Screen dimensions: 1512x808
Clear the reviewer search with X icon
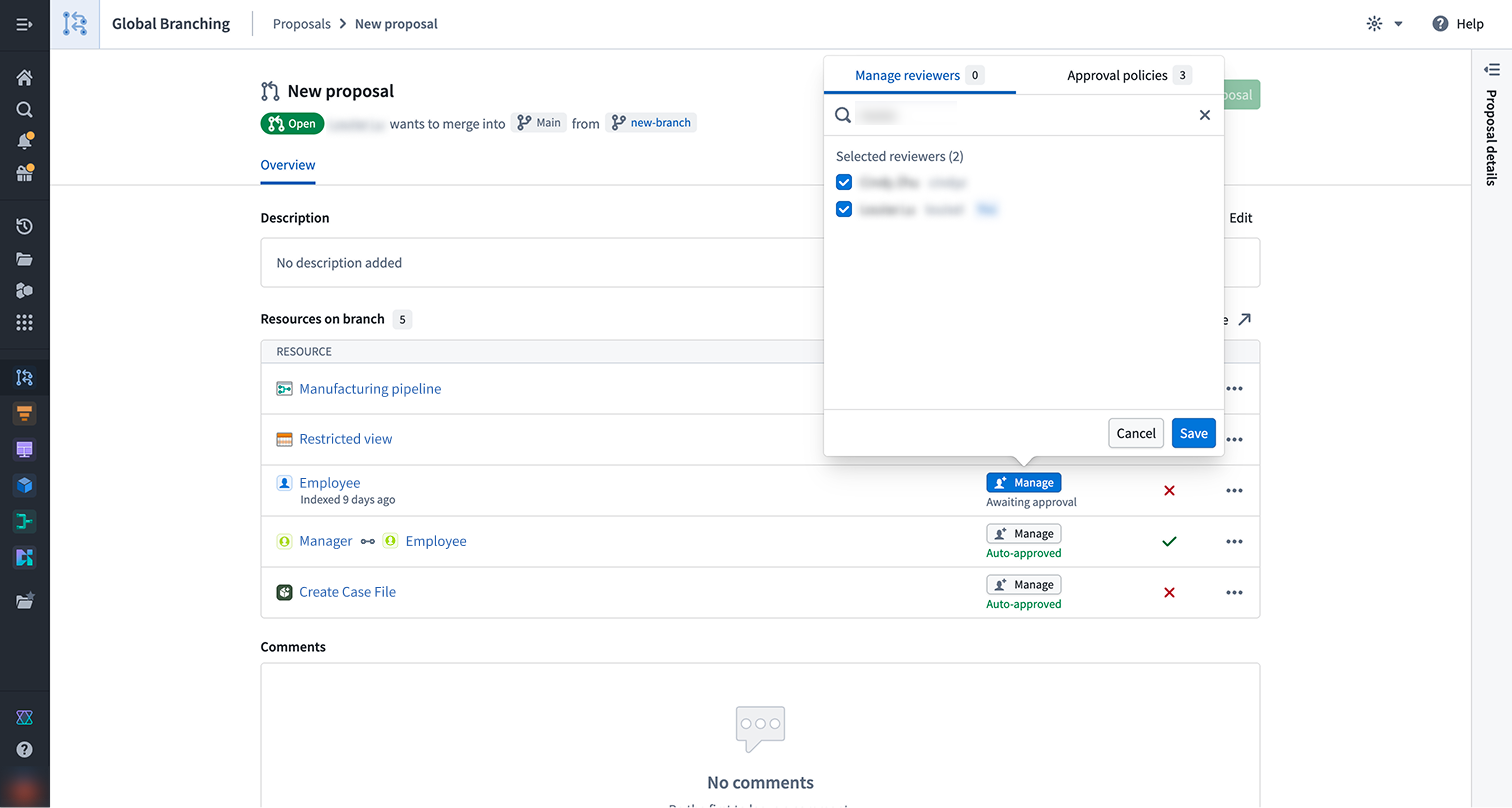(x=1205, y=115)
